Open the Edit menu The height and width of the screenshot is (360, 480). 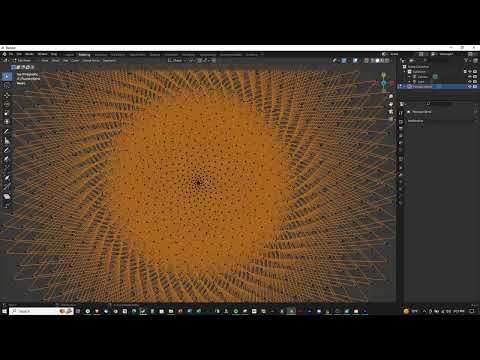coord(19,54)
